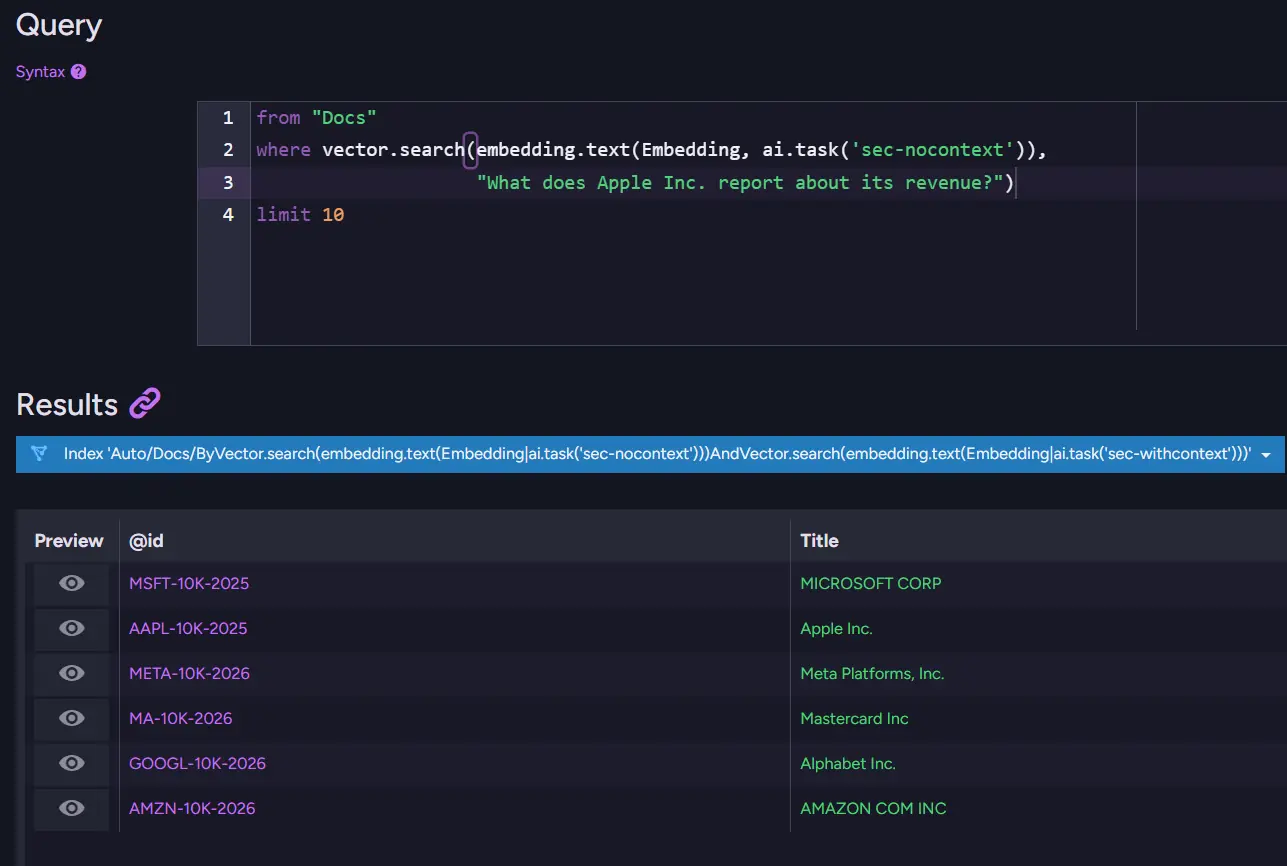
Task: Click the Title column header
Action: pos(819,541)
